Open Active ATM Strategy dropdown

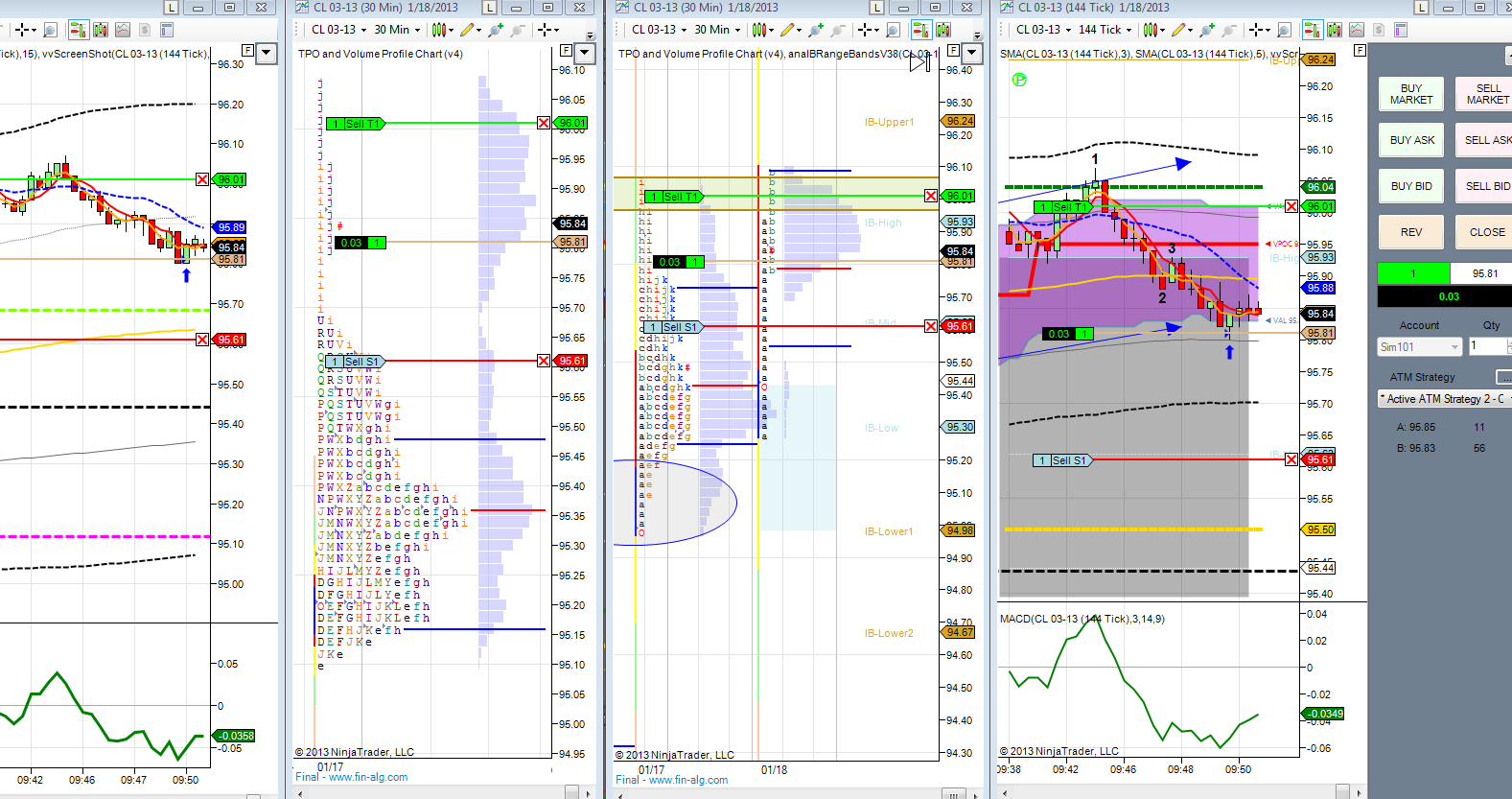1445,399
